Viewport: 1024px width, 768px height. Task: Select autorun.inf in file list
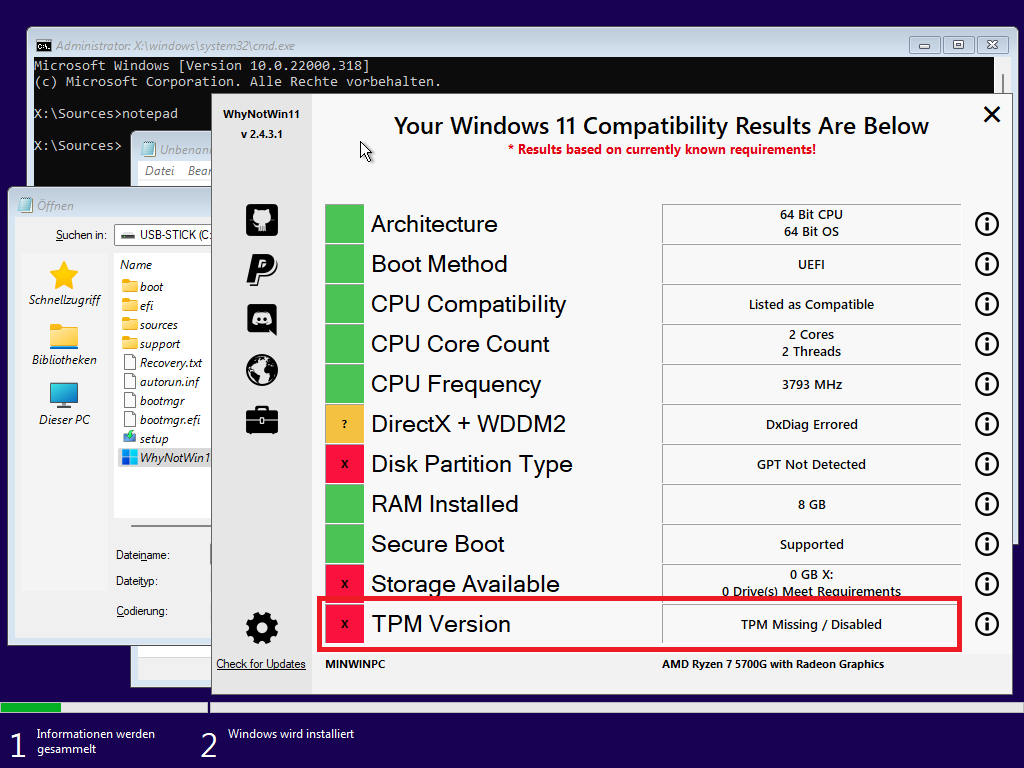(x=161, y=381)
